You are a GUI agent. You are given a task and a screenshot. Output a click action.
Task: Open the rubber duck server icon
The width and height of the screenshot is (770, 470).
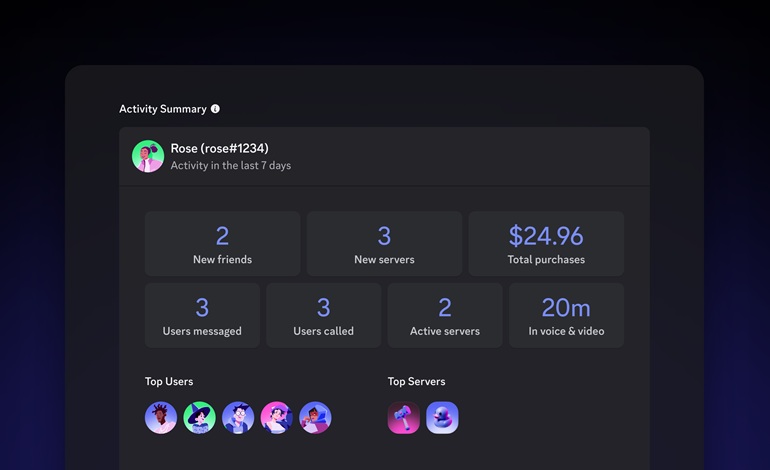(x=442, y=418)
